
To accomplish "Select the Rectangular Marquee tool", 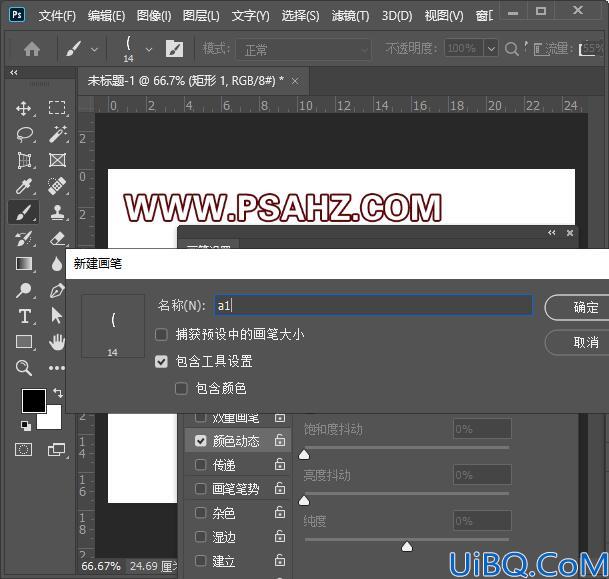I will 57,108.
